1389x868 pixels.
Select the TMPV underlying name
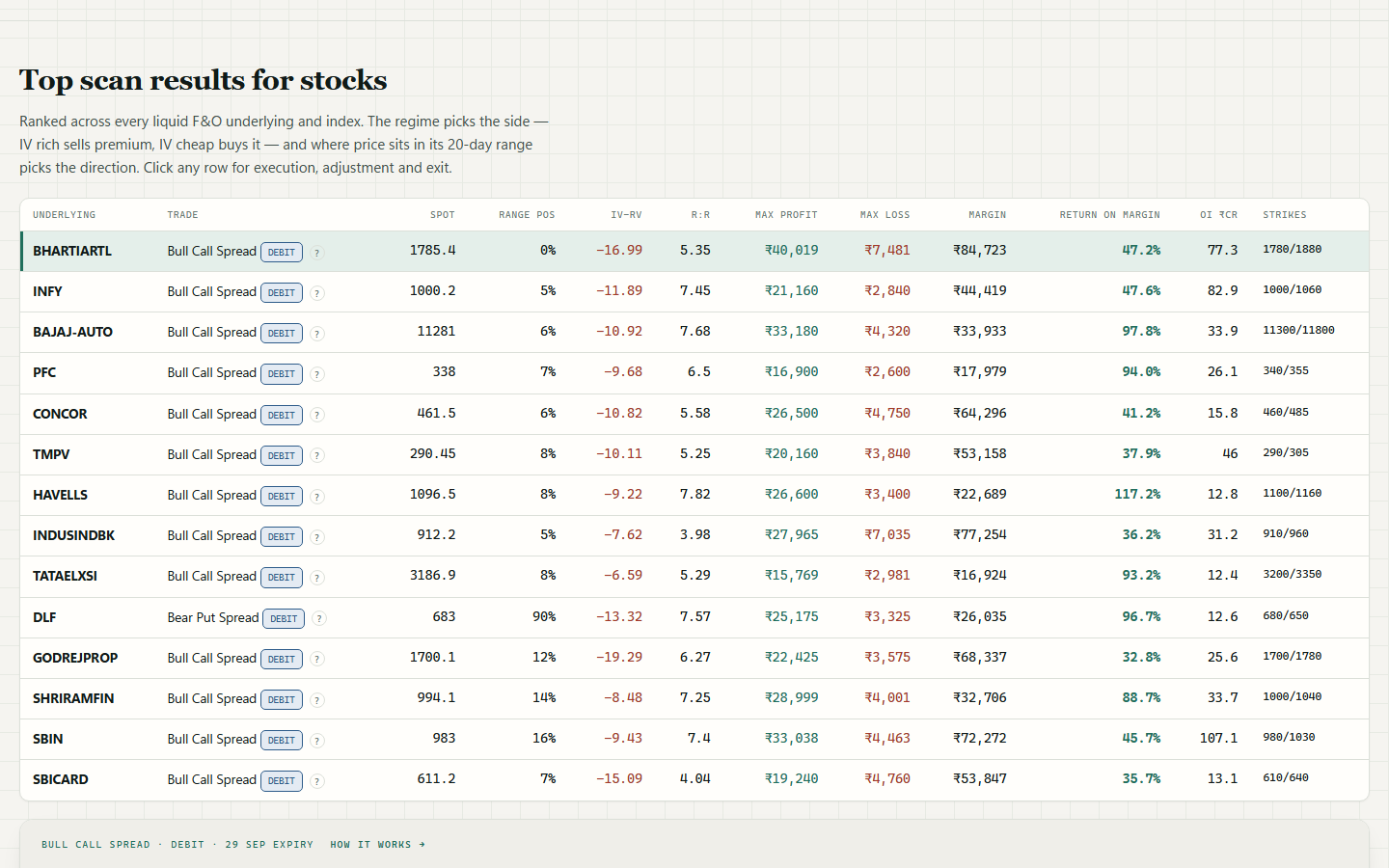tap(51, 454)
